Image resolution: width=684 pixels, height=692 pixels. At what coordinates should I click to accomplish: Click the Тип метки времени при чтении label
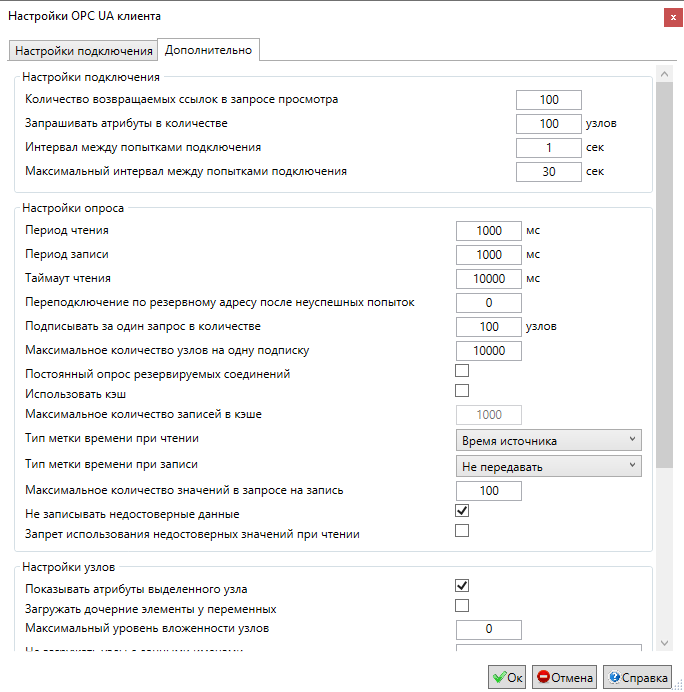112,438
